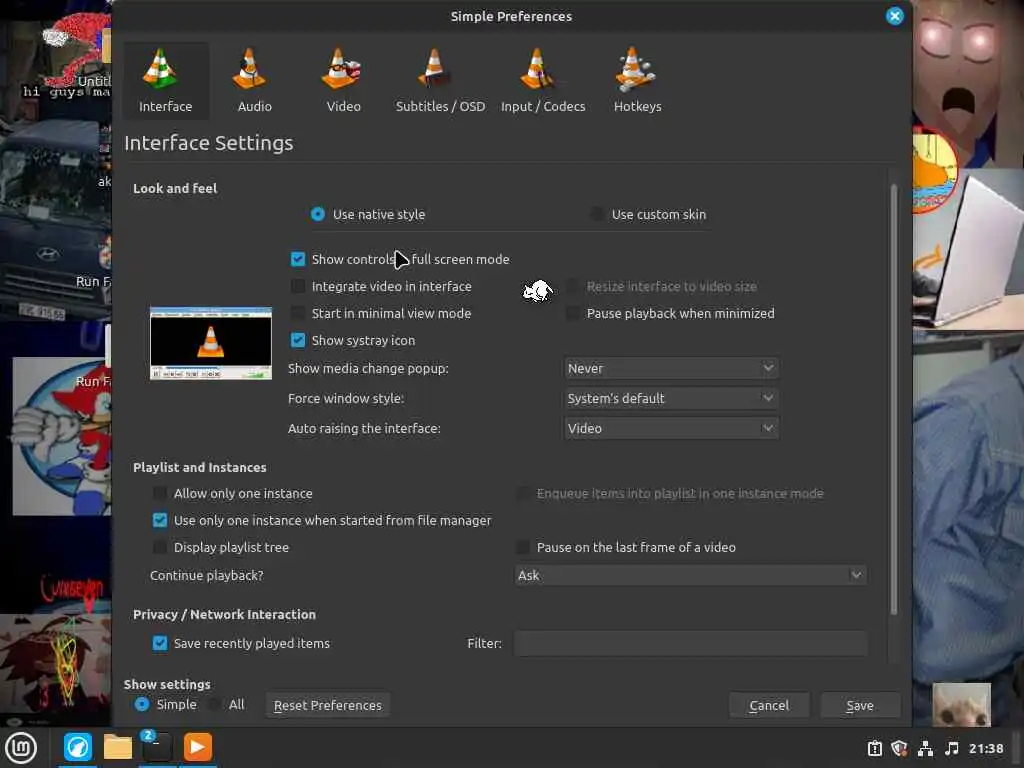This screenshot has height=768, width=1024.
Task: Click the Save button
Action: (x=860, y=705)
